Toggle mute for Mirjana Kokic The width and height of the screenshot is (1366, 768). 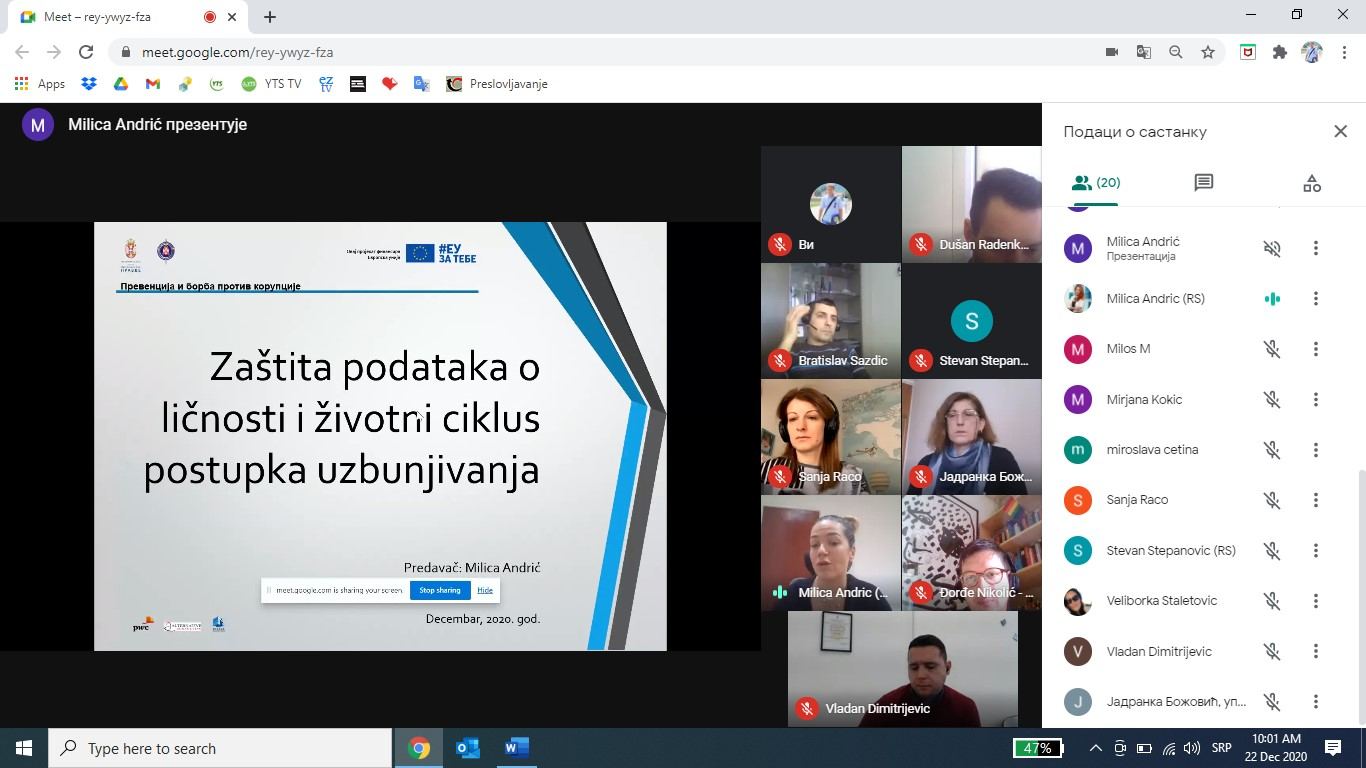point(1272,399)
